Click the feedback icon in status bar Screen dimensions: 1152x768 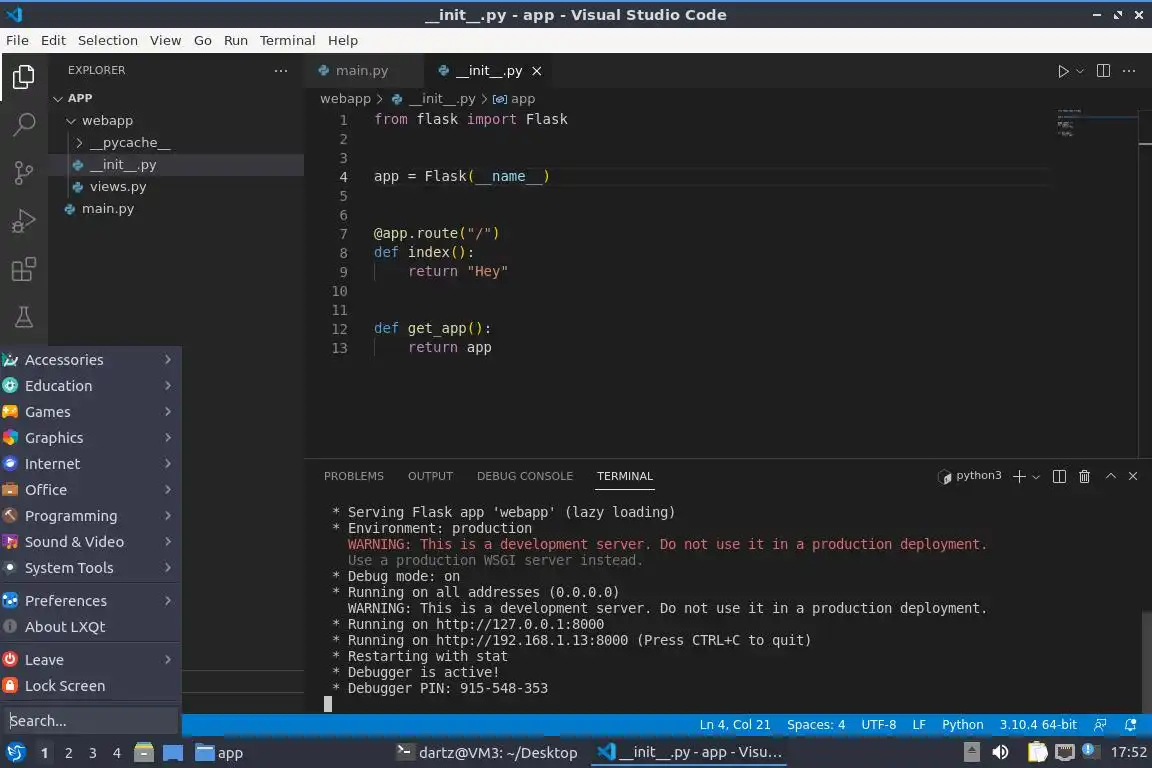(1100, 725)
